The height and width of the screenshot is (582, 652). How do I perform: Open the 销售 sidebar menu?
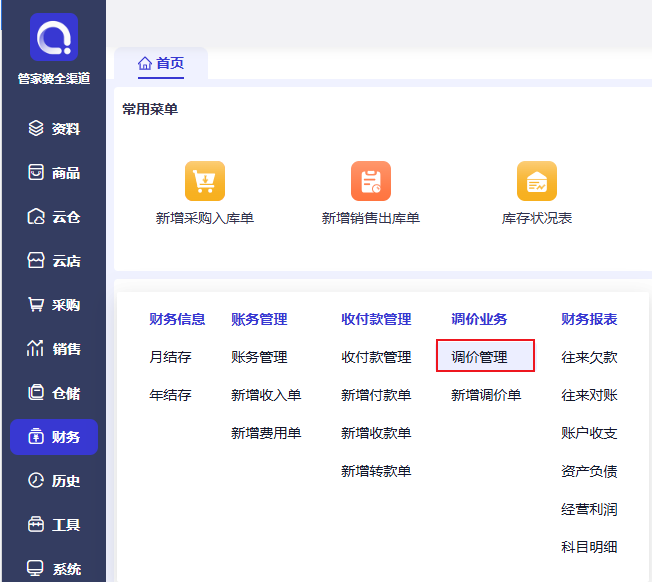[54, 349]
